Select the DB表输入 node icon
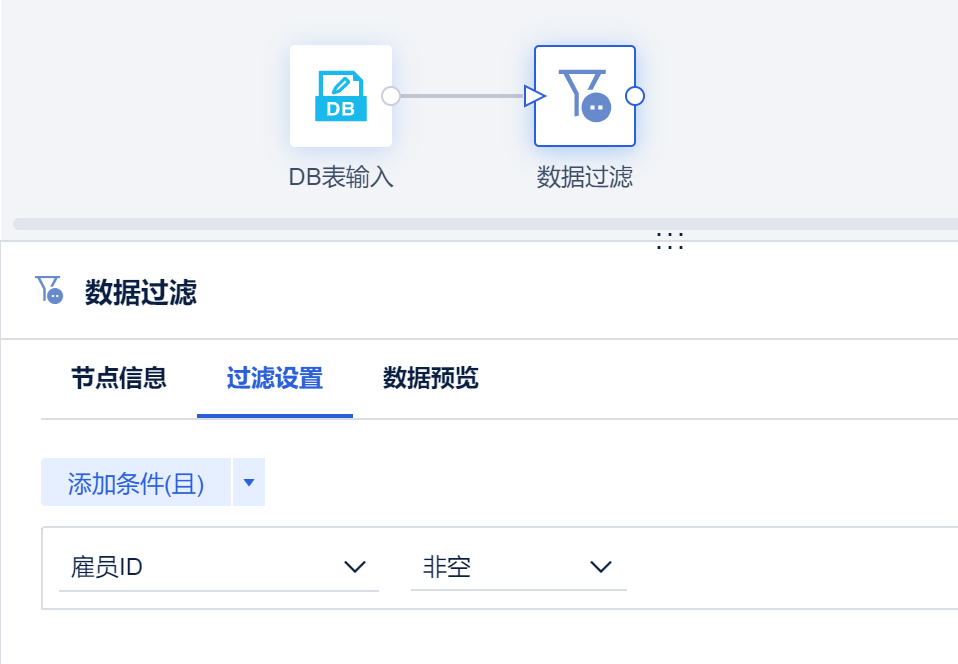The width and height of the screenshot is (958, 664). coord(340,96)
